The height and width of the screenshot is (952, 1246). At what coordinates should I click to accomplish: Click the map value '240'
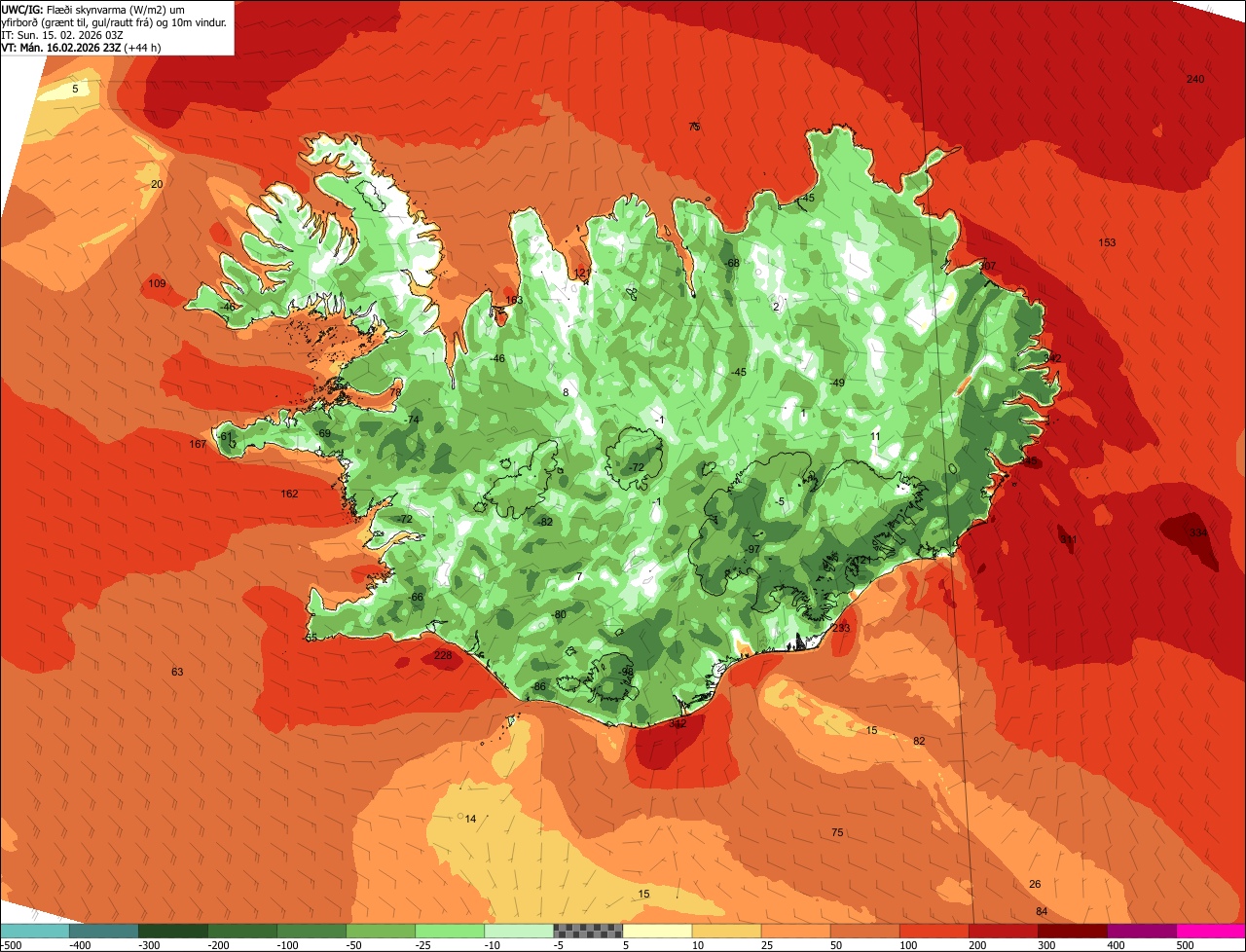tap(1195, 79)
